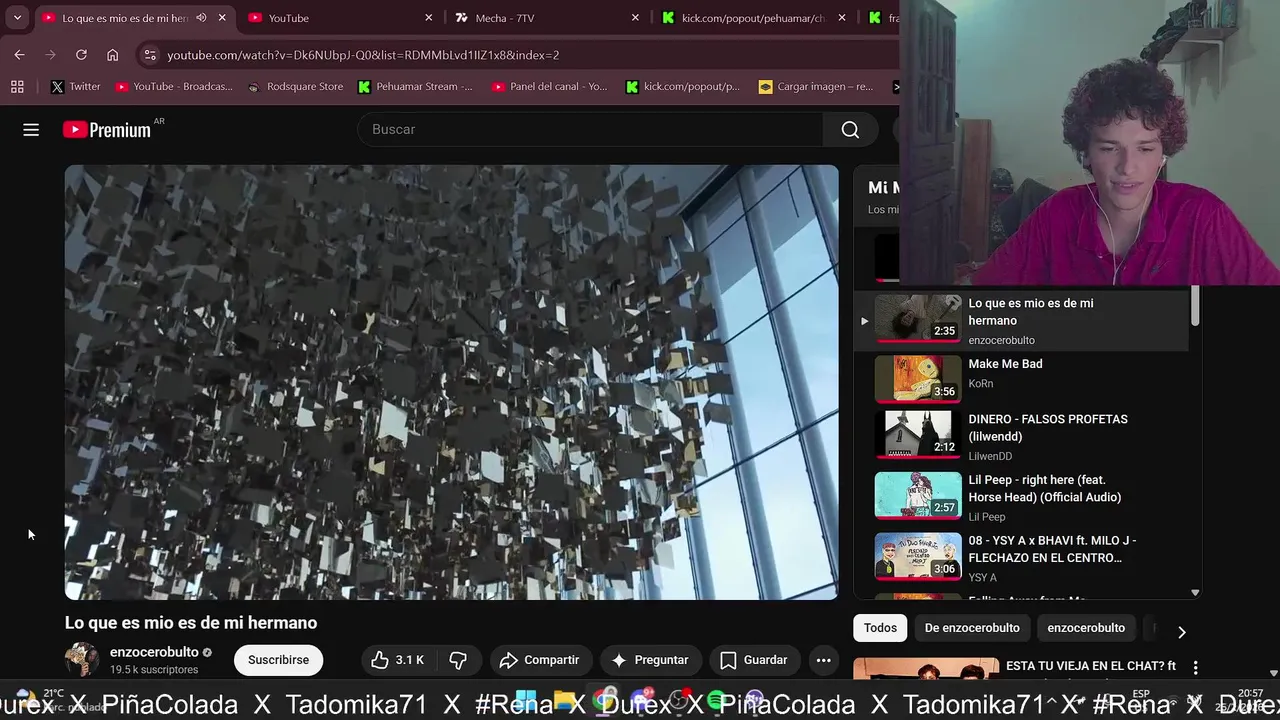Mute the playing tab via speaker icon
The image size is (1280, 720).
tap(201, 18)
